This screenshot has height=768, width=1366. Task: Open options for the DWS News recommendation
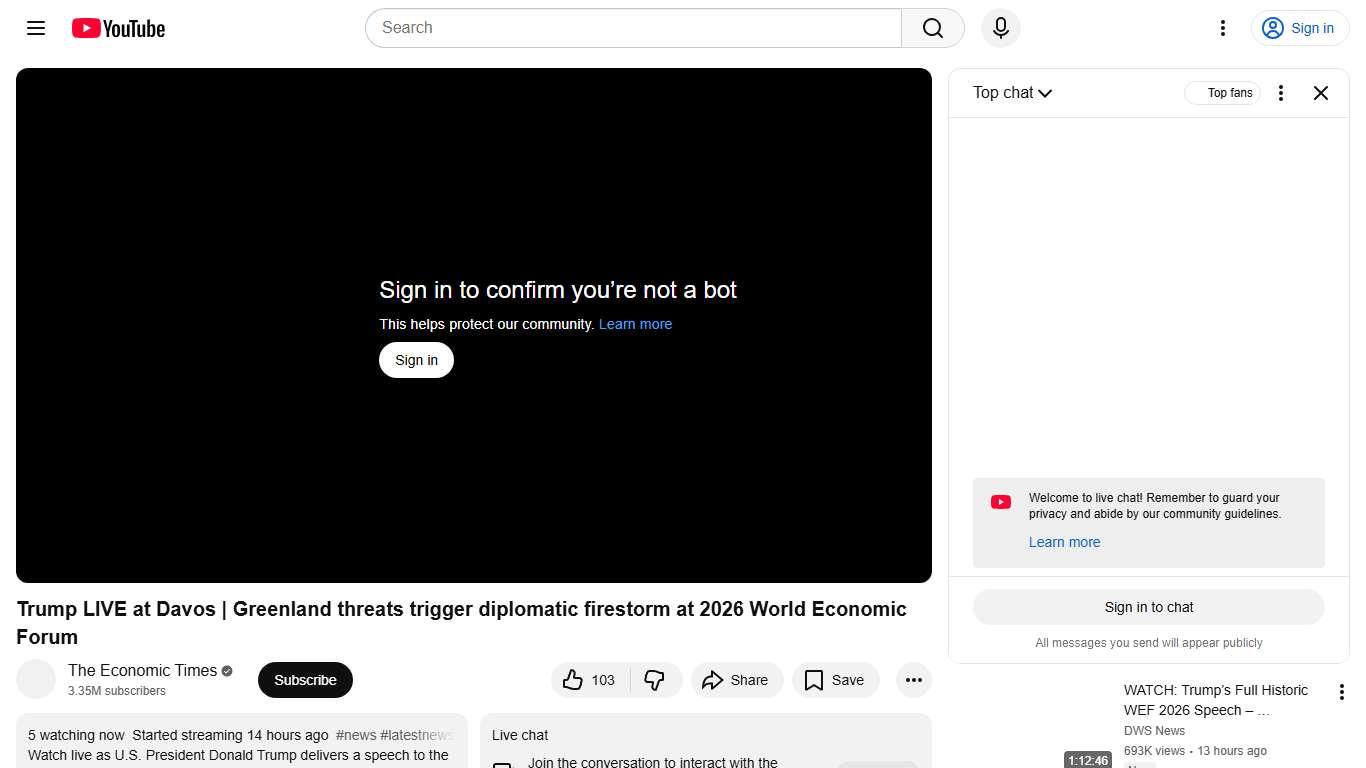pos(1341,691)
